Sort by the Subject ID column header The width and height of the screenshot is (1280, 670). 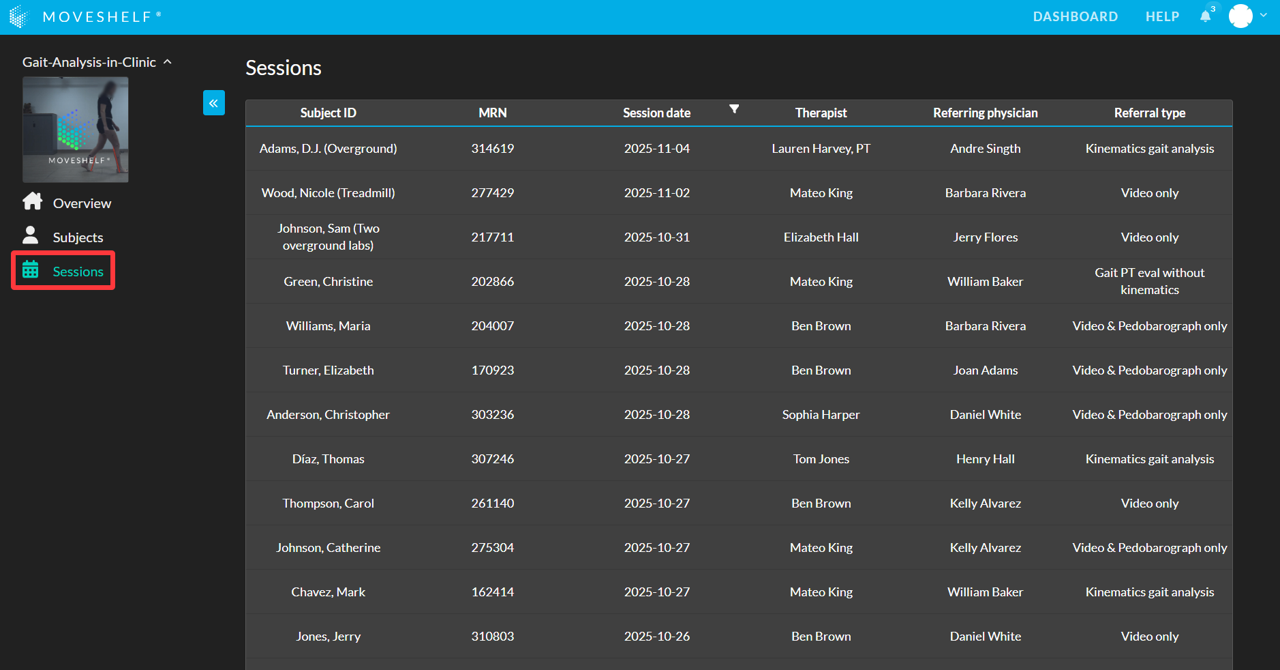click(x=328, y=113)
